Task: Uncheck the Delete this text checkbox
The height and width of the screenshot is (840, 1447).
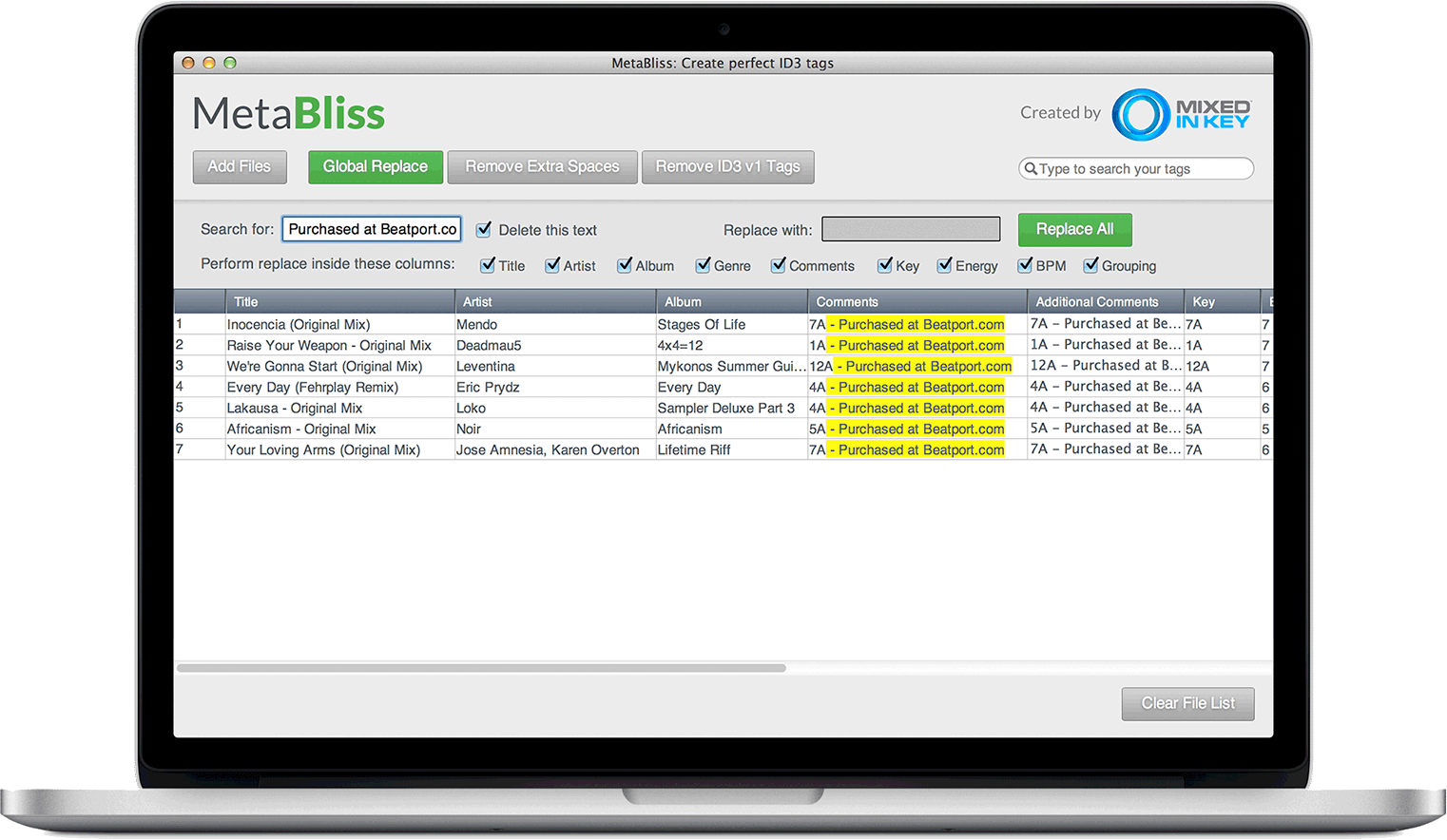Action: pyautogui.click(x=484, y=229)
